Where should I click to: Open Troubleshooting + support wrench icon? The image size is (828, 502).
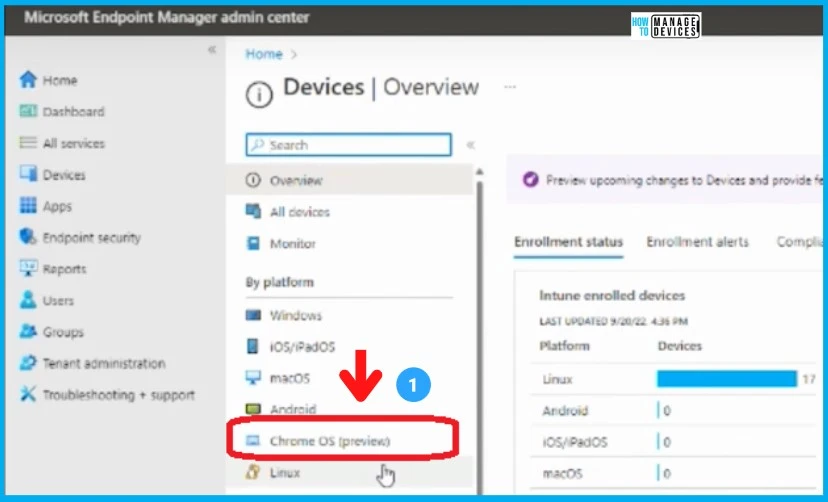28,394
